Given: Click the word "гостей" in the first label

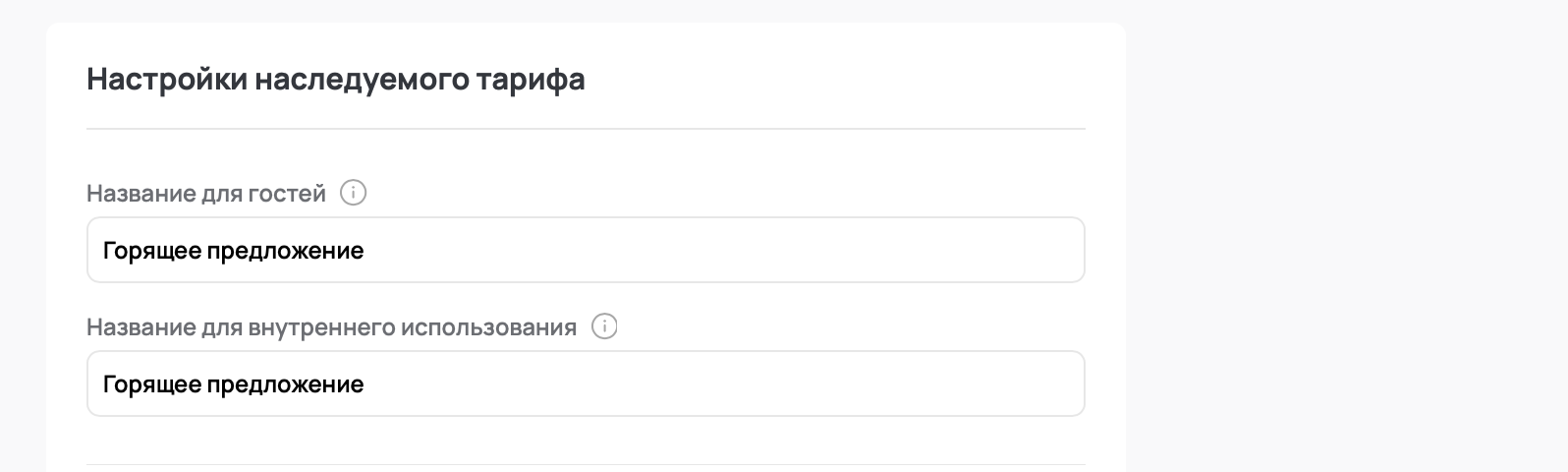Looking at the screenshot, I should pos(291,194).
